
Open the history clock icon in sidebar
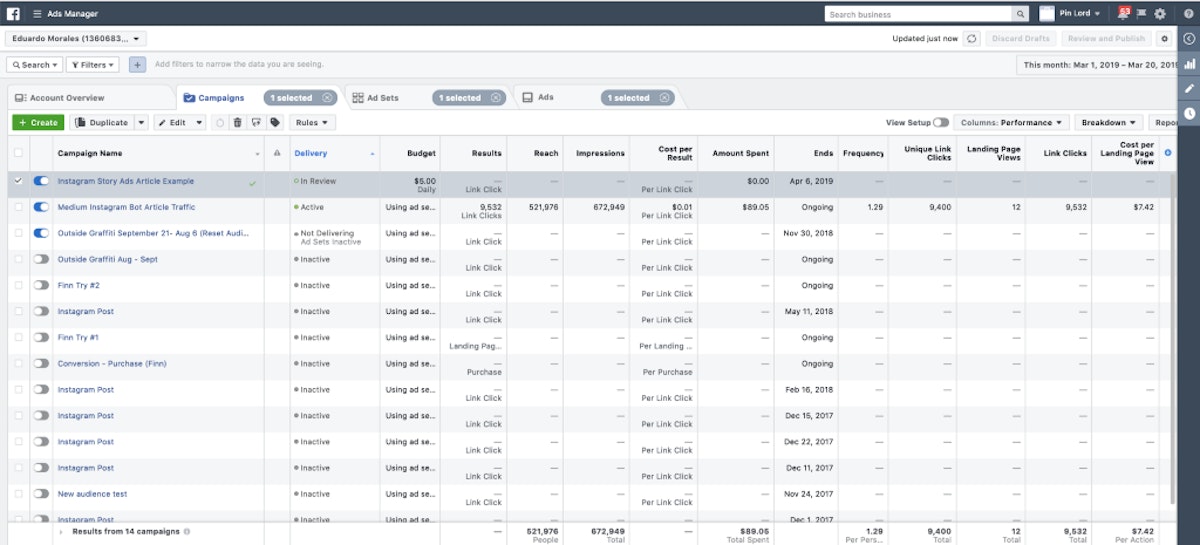click(x=1189, y=113)
